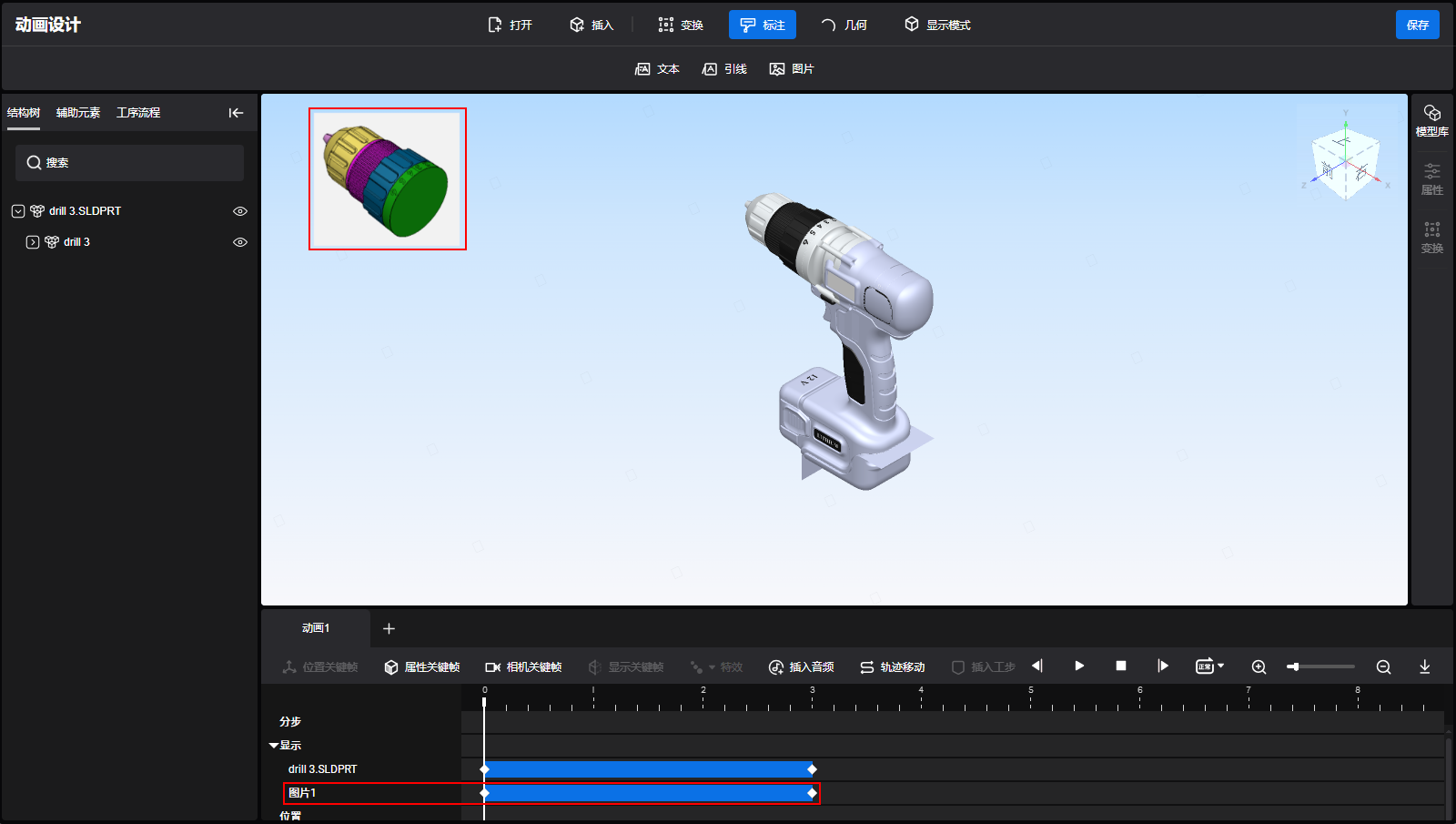
Task: Hide drill 3.SLDPRT with eye icon
Action: coord(240,211)
